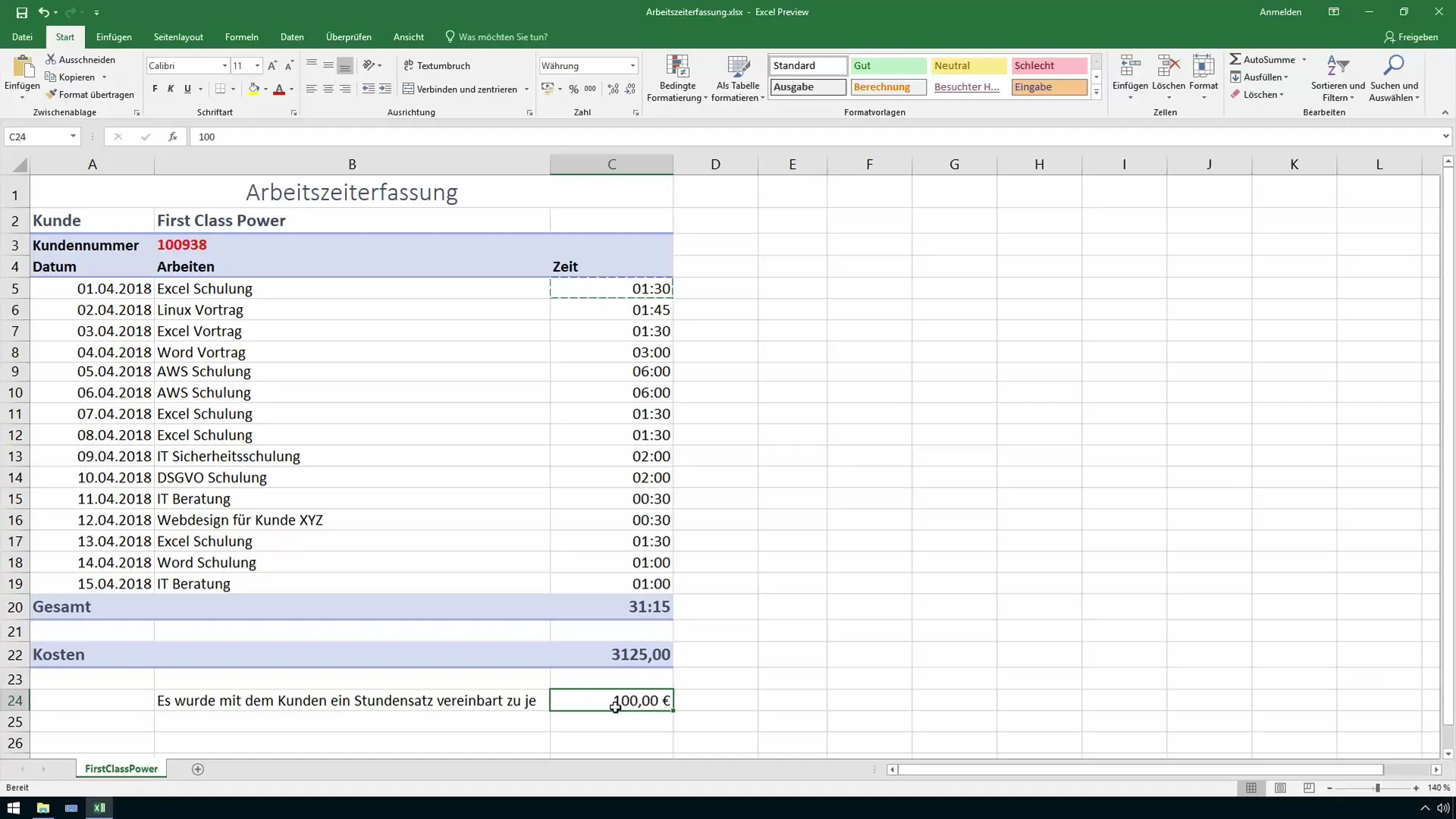Apply Format übertragen painter
This screenshot has height=819, width=1456.
(x=89, y=95)
